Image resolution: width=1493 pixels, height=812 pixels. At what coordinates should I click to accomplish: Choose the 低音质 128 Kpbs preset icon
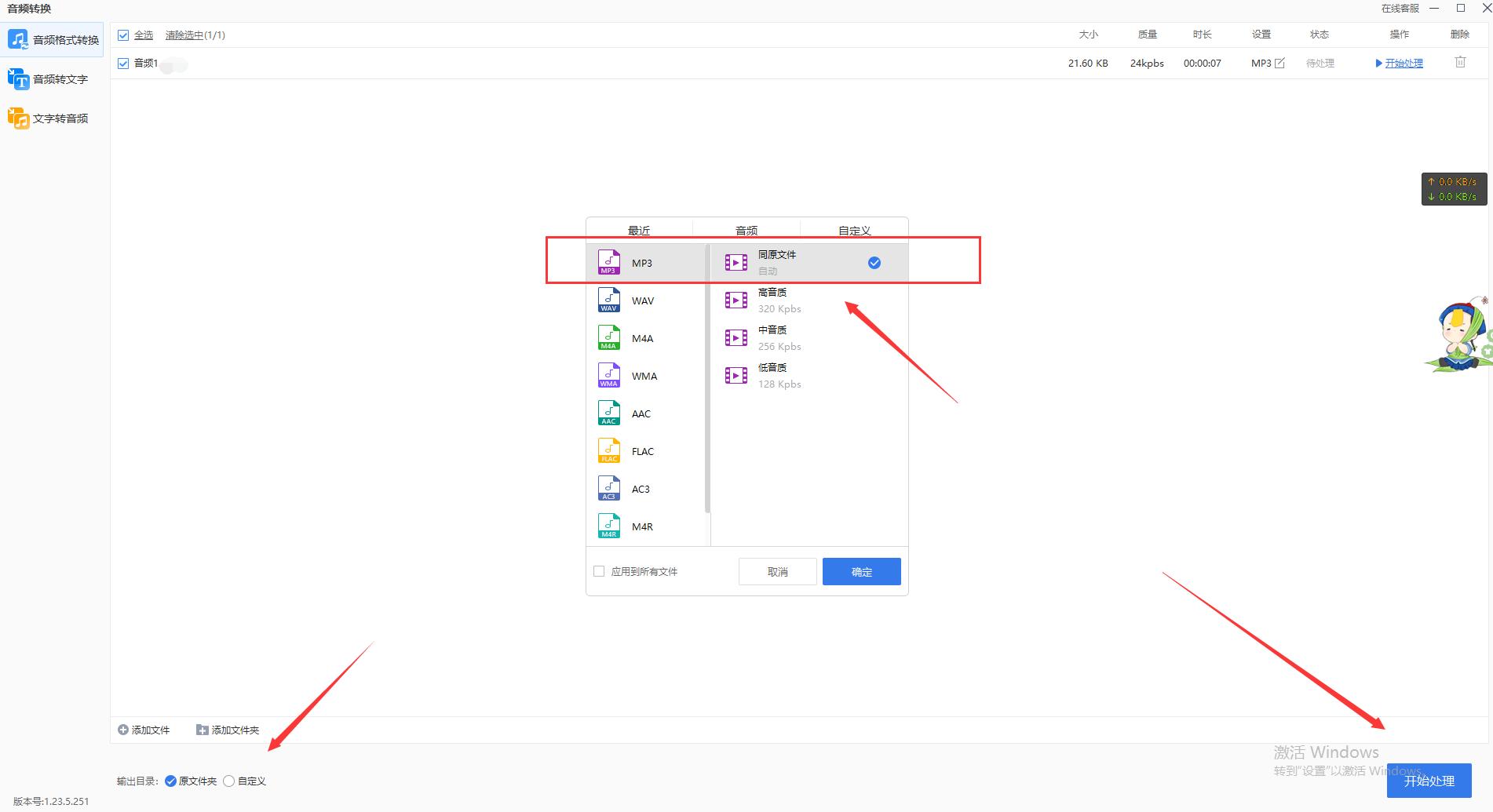coord(736,376)
